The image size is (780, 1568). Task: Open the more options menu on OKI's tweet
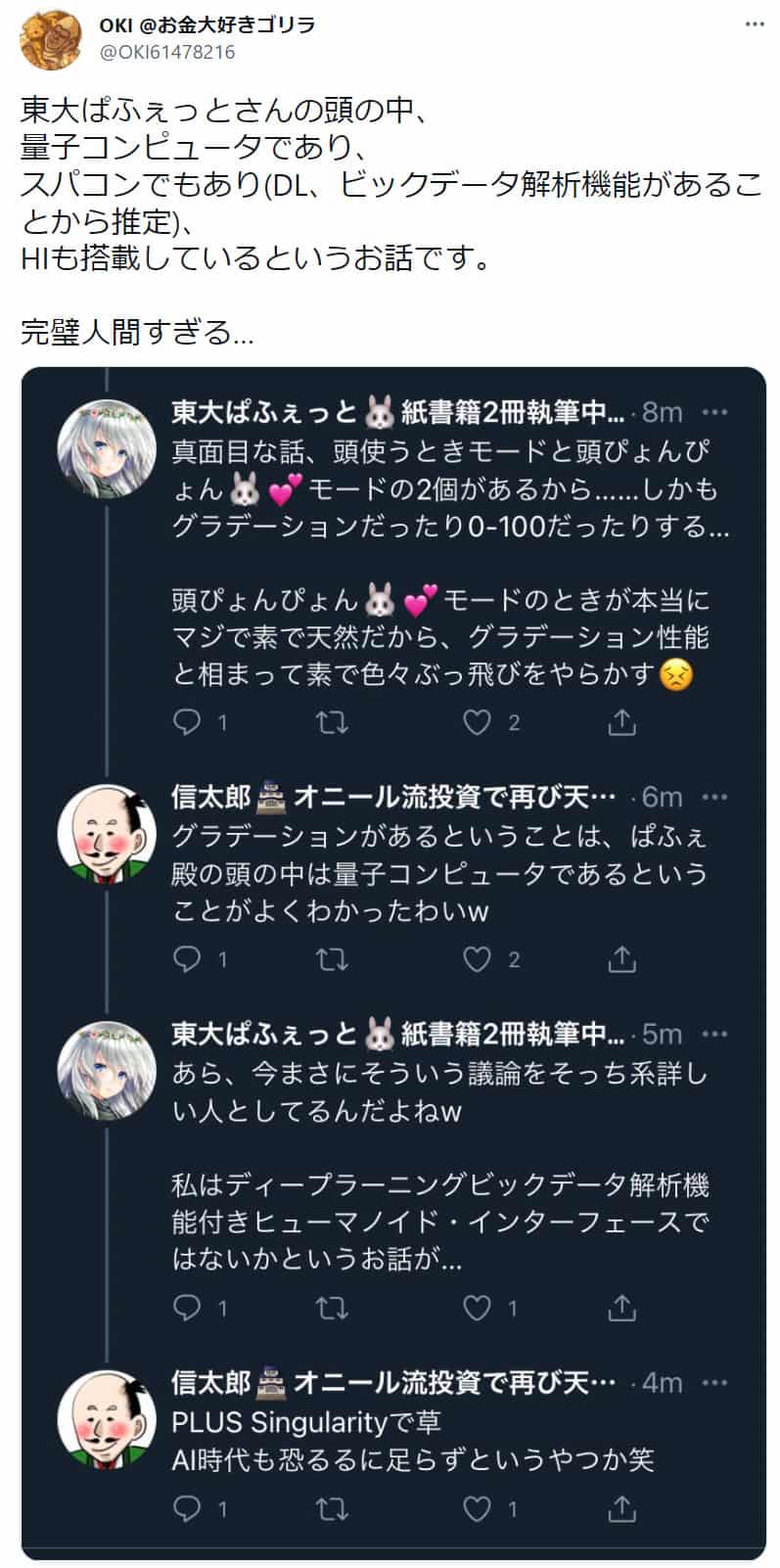(754, 25)
